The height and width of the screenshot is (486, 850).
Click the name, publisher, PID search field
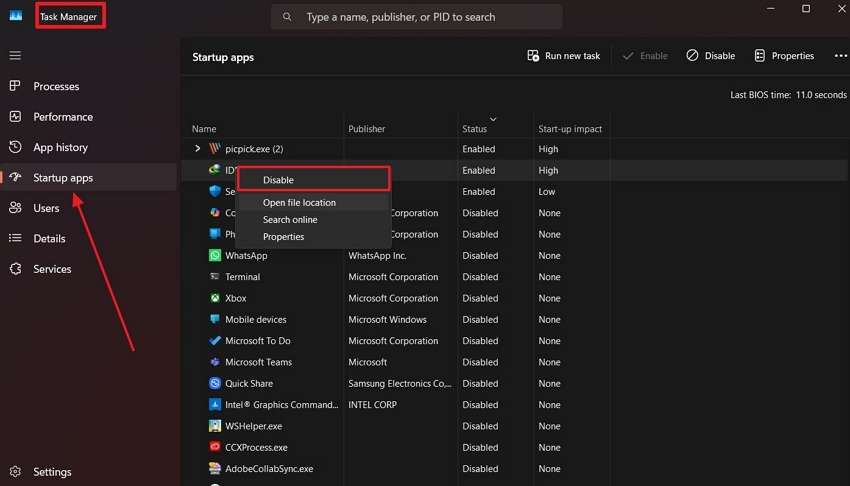click(x=416, y=17)
